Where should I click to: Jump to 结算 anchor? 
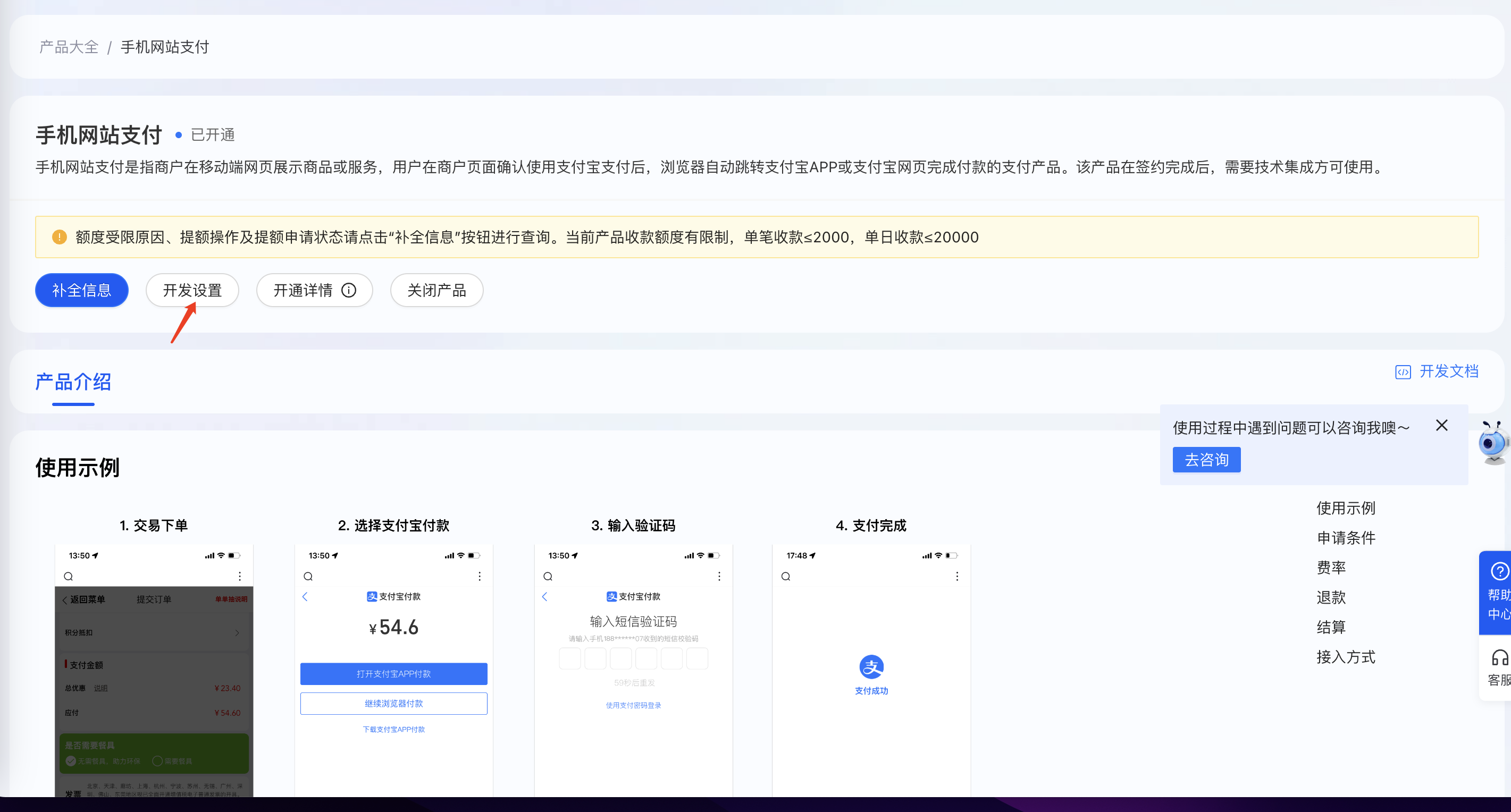pyautogui.click(x=1331, y=627)
